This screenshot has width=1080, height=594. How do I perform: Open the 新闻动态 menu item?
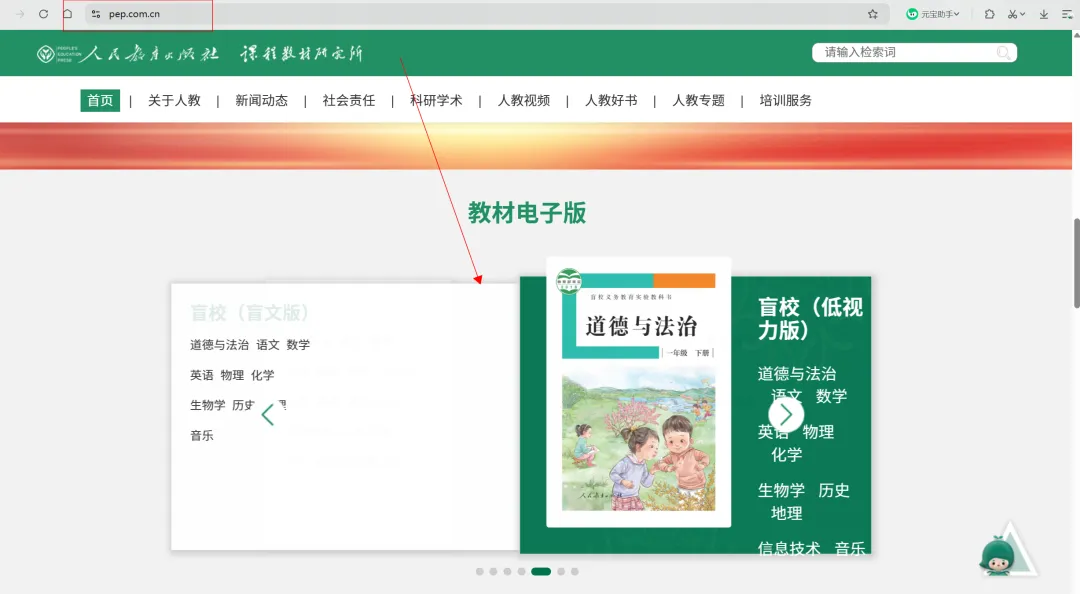(x=262, y=101)
